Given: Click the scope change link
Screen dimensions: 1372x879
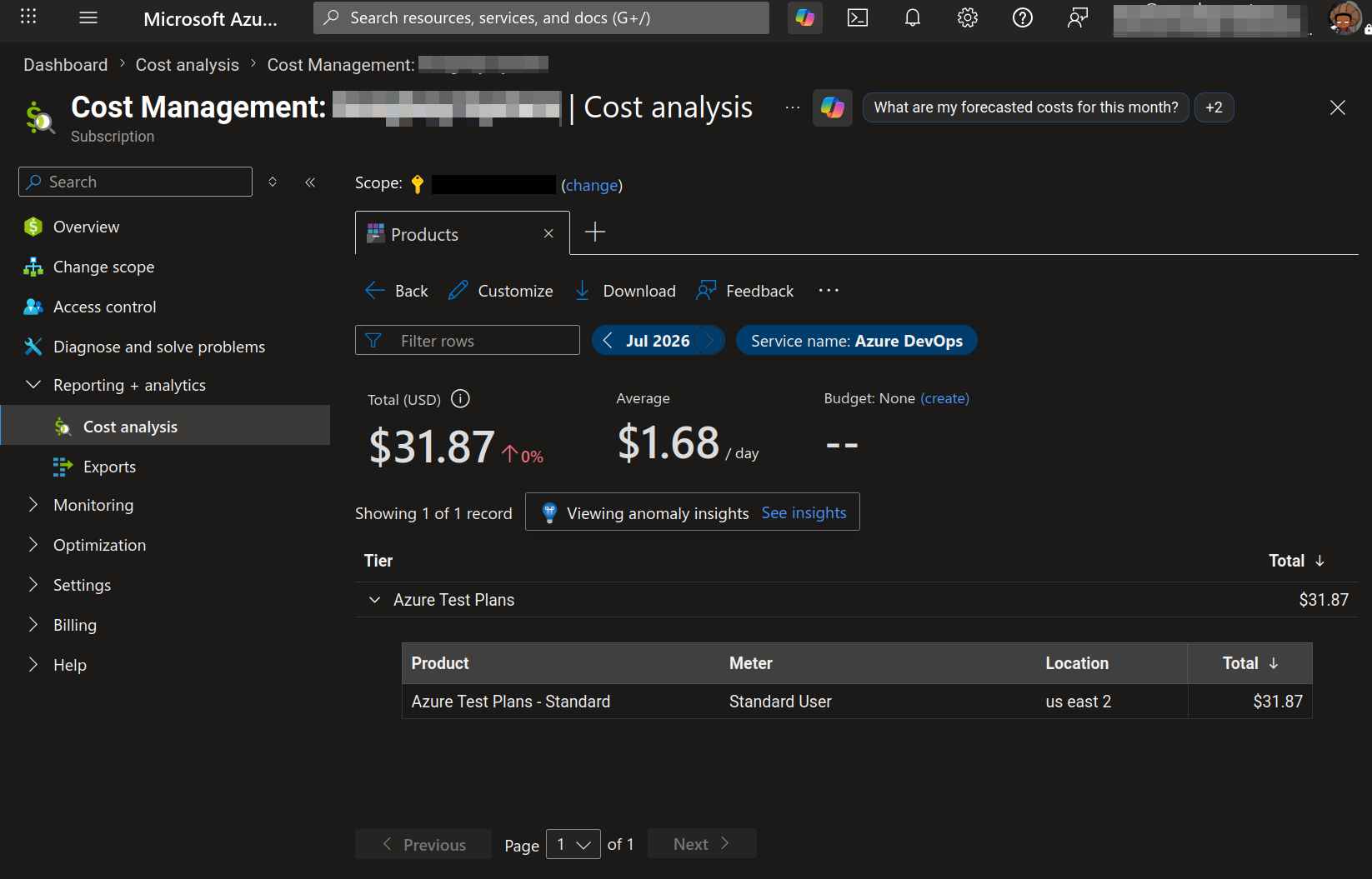Looking at the screenshot, I should [x=592, y=185].
